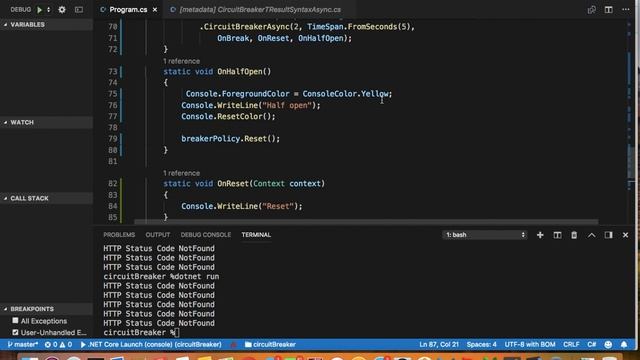Change indentation via 'Spaces: 4'

coord(482,344)
